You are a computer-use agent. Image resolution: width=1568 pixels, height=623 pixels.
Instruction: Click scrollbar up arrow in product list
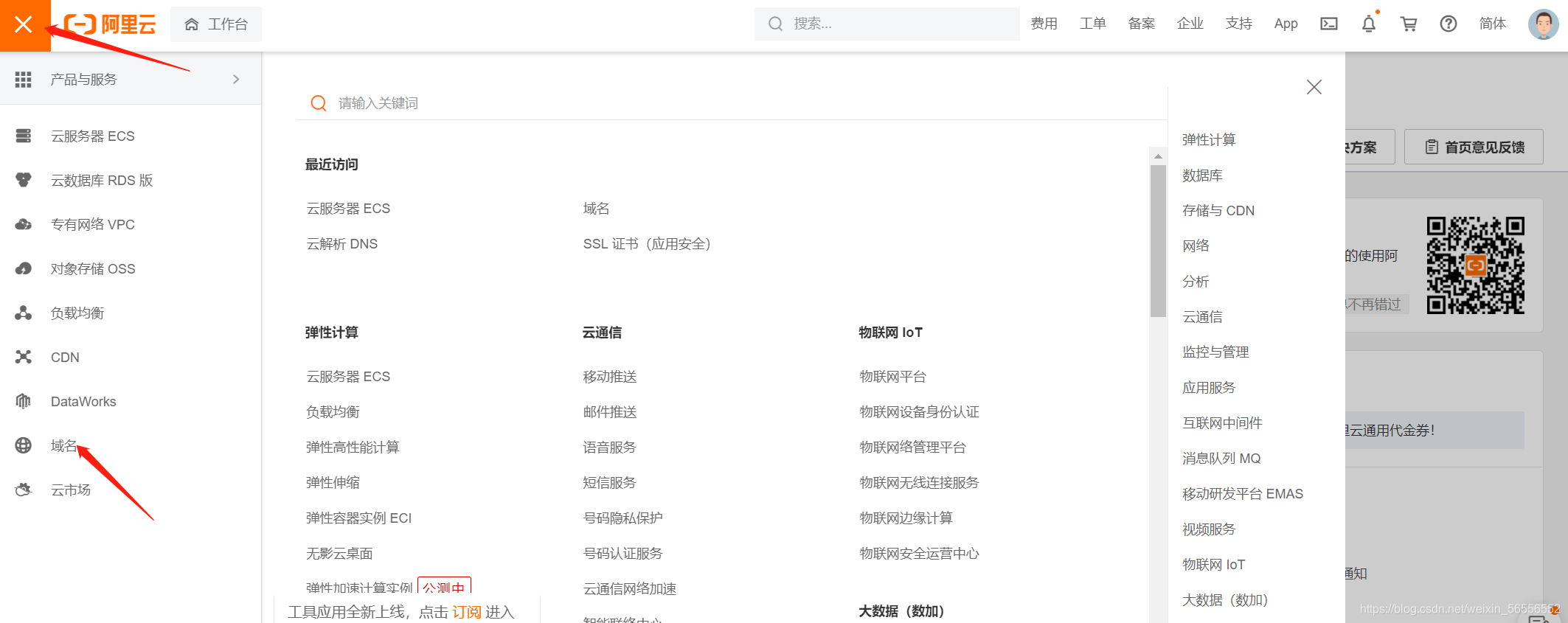coord(1158,156)
